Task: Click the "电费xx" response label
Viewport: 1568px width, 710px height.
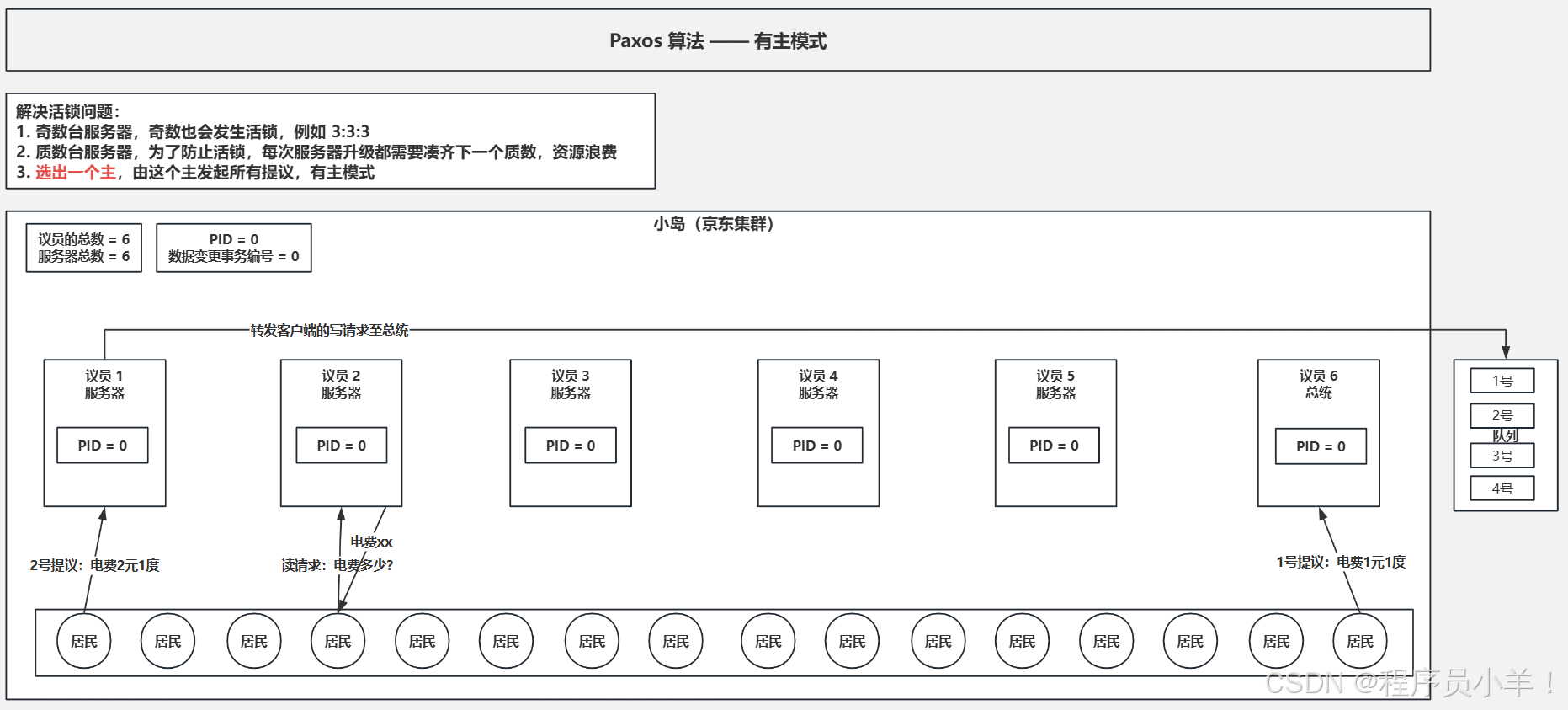Action: click(371, 542)
